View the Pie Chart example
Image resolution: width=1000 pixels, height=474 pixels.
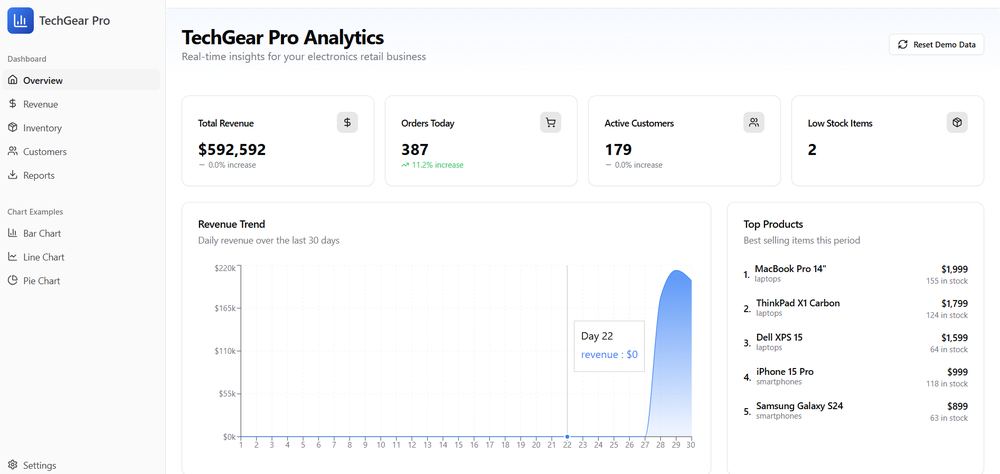point(82,280)
